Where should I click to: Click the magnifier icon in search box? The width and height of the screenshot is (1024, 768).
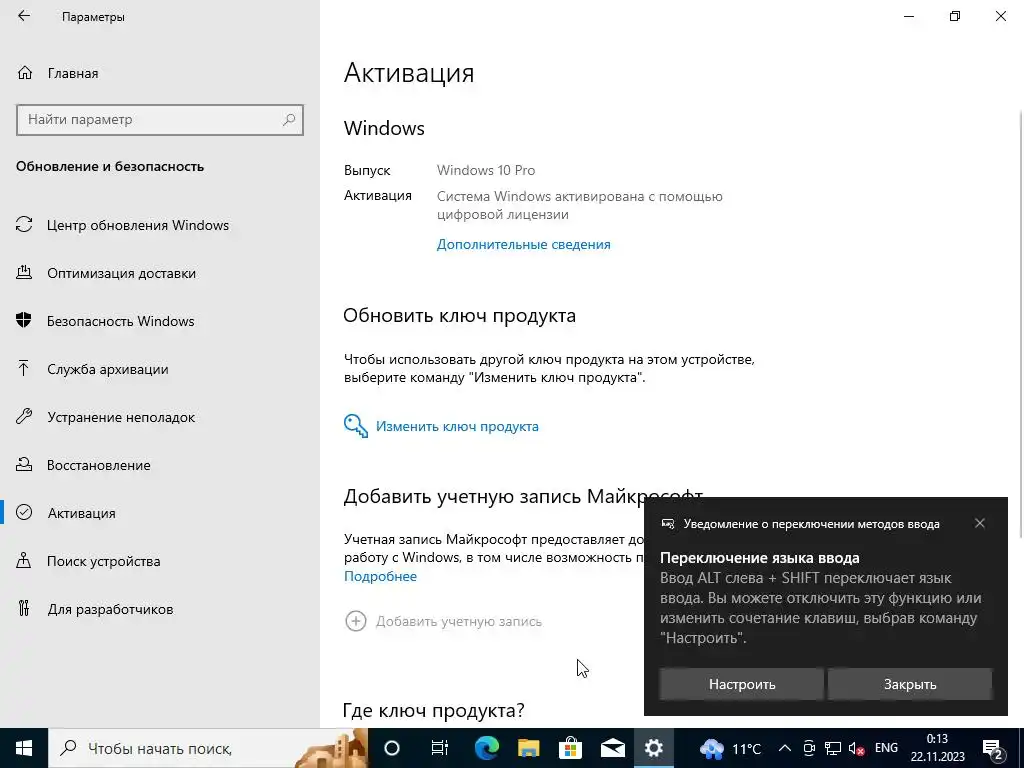coord(289,120)
